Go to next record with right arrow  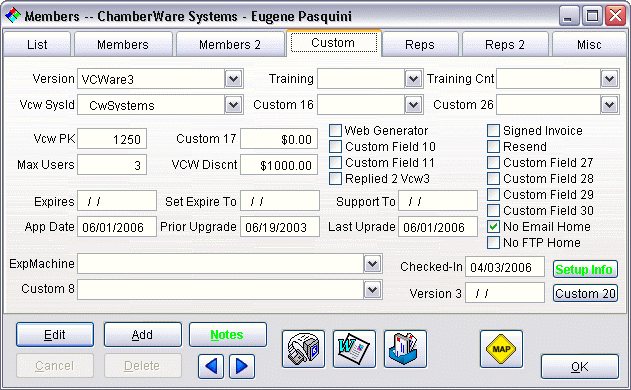coord(242,366)
